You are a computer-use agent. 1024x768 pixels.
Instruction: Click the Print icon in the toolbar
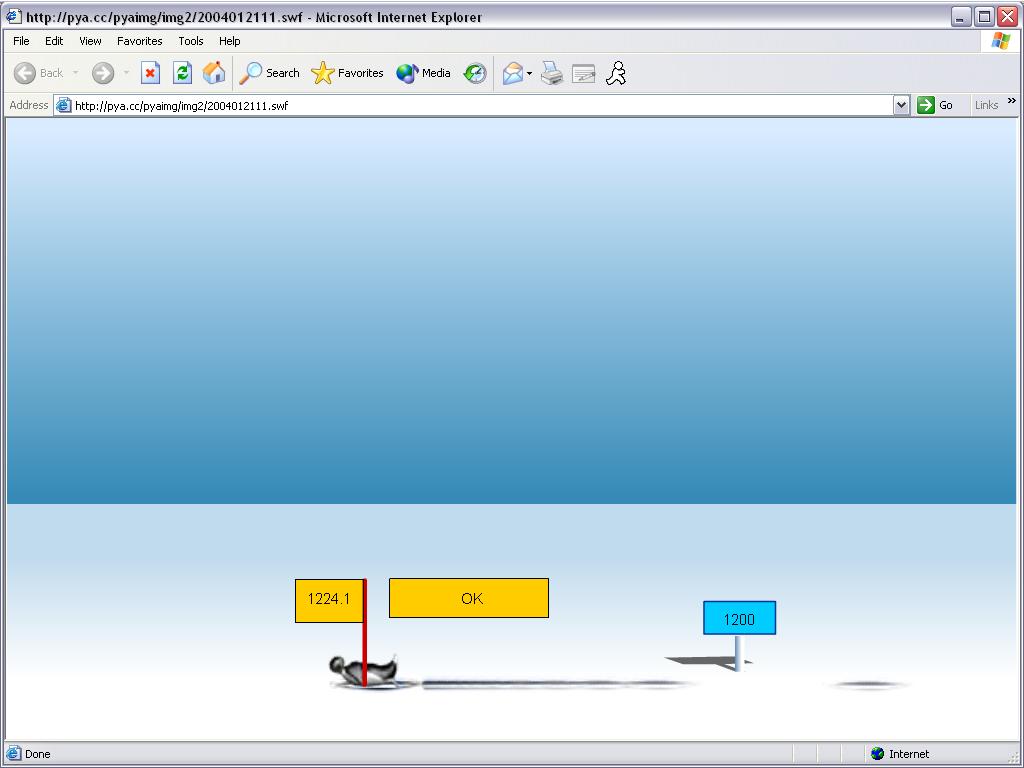[x=552, y=73]
